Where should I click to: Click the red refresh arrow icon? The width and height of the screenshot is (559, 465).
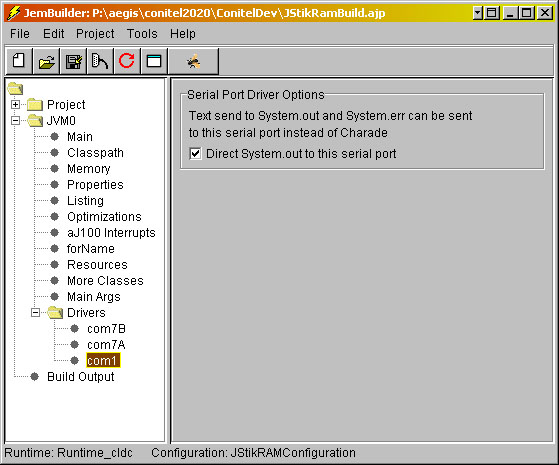[127, 61]
